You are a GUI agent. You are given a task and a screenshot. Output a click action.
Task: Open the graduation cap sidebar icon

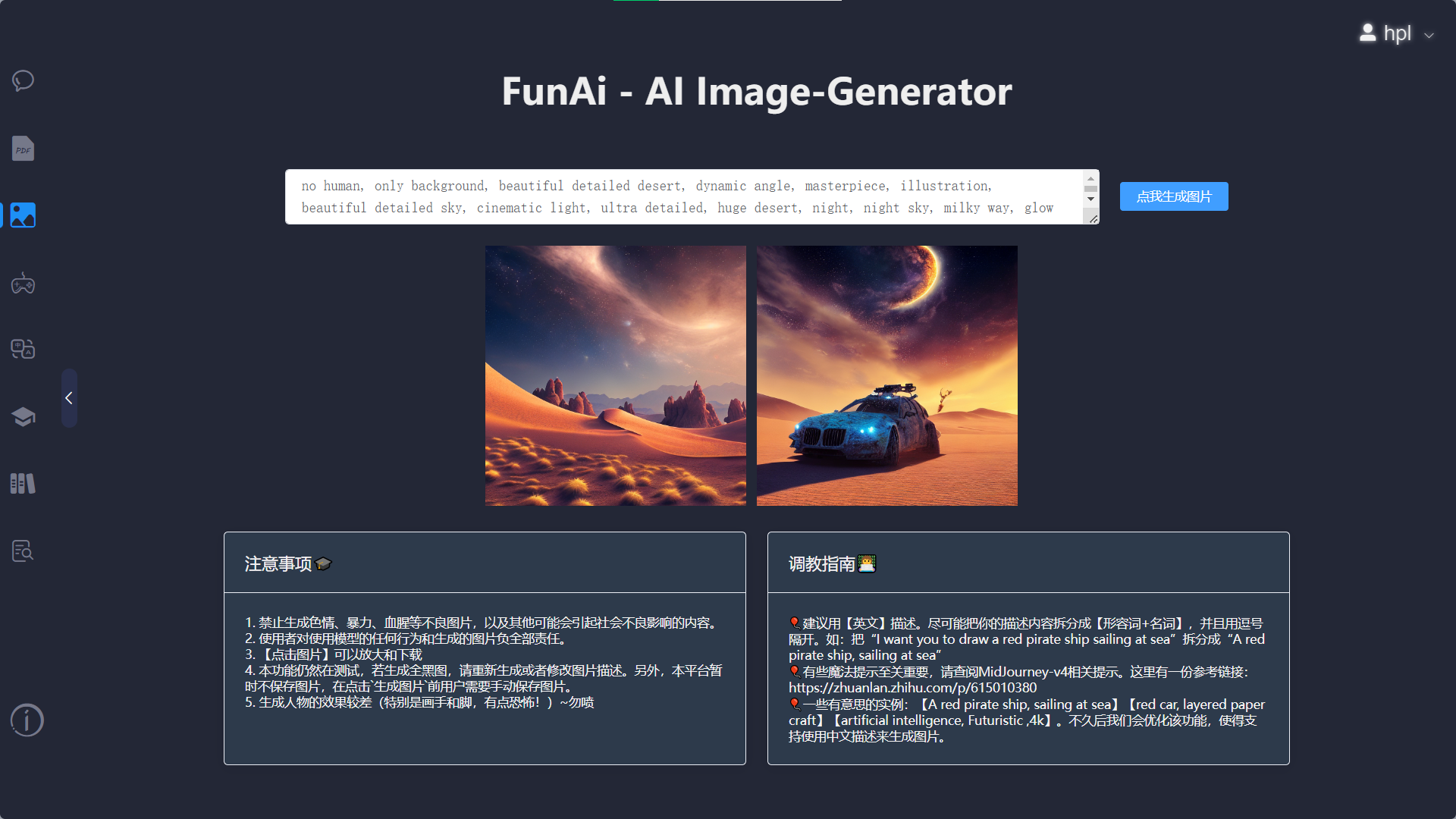[x=23, y=416]
